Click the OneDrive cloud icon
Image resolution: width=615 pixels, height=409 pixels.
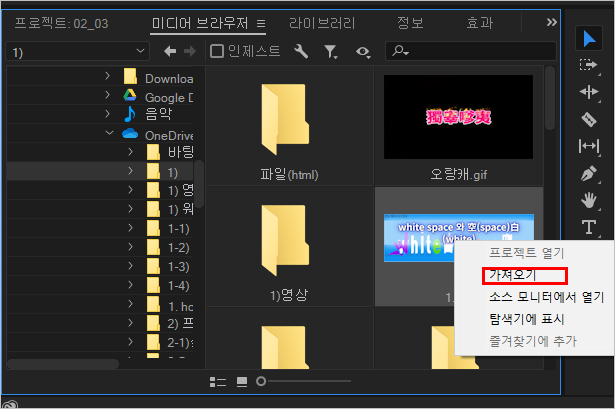click(x=130, y=134)
